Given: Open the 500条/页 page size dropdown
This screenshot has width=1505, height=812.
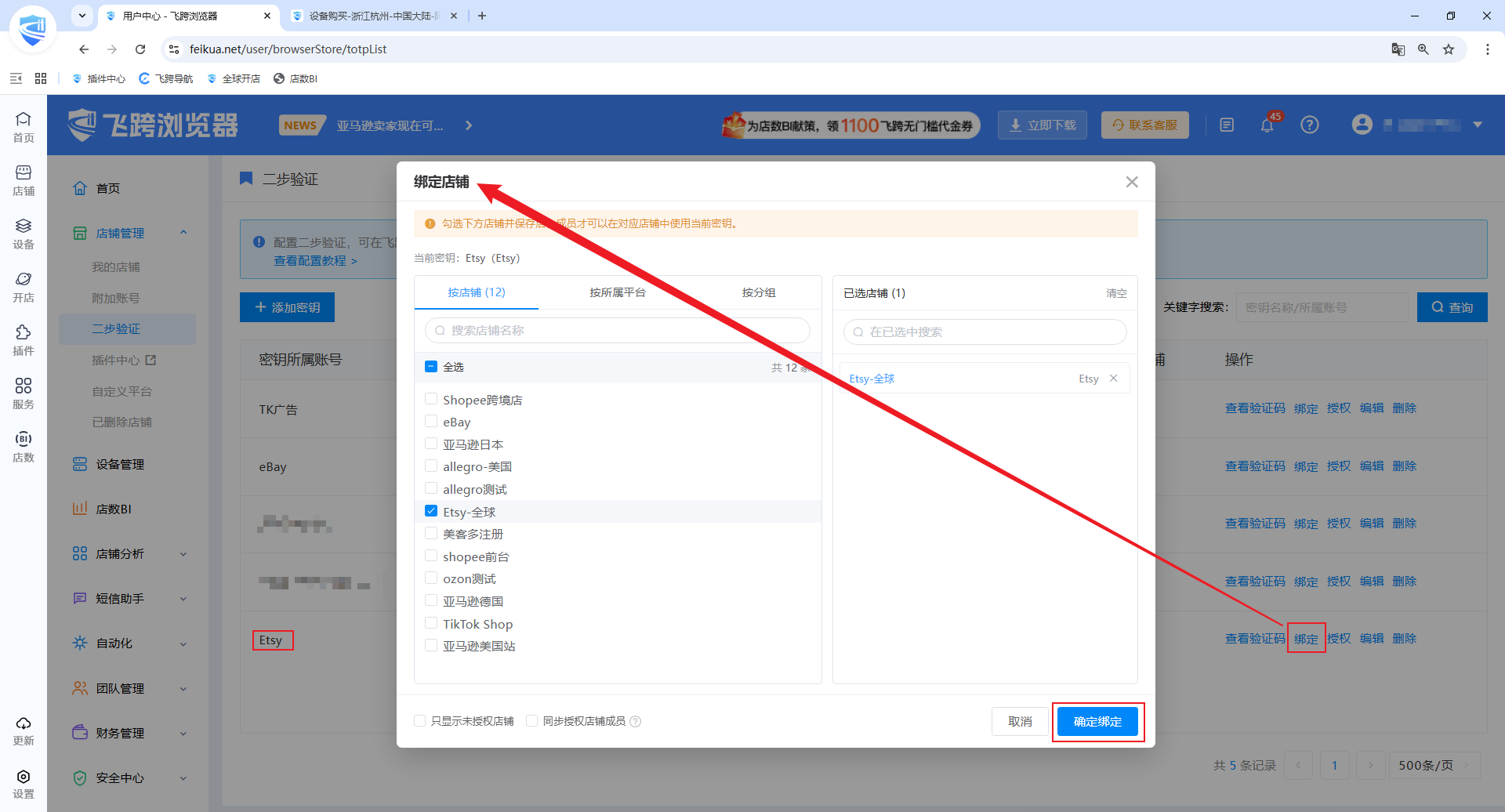Looking at the screenshot, I should point(1434,765).
